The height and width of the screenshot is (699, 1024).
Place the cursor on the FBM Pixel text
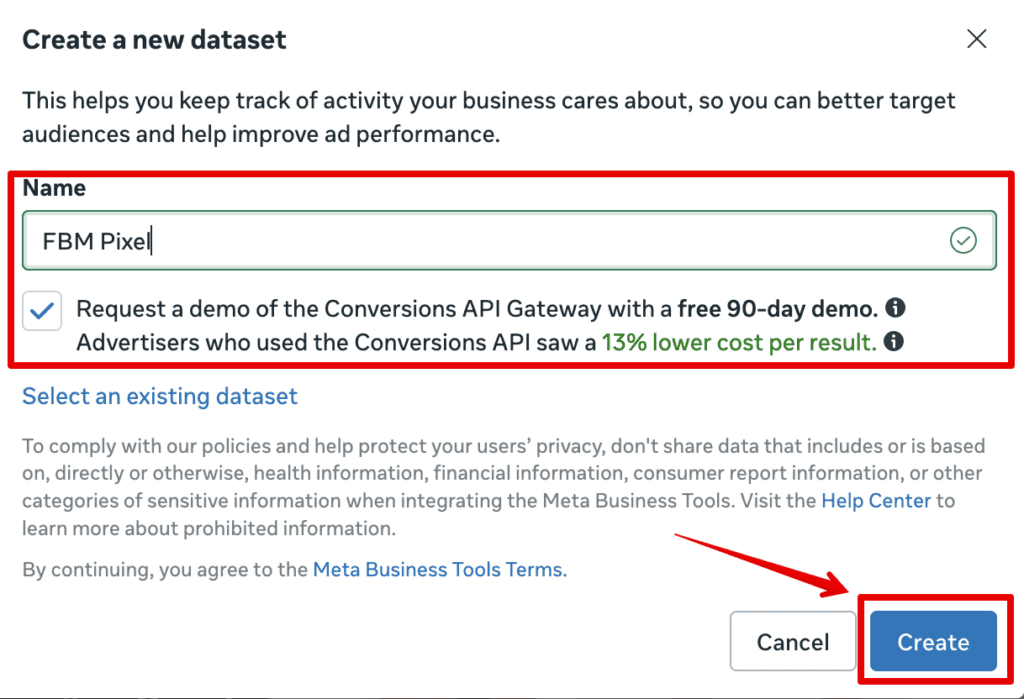(x=96, y=241)
